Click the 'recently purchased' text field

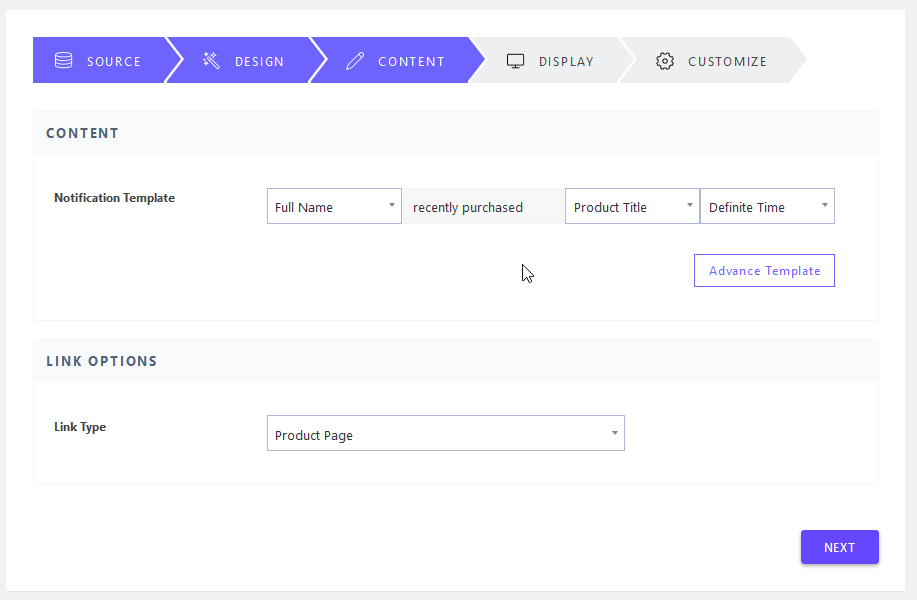[x=483, y=206]
